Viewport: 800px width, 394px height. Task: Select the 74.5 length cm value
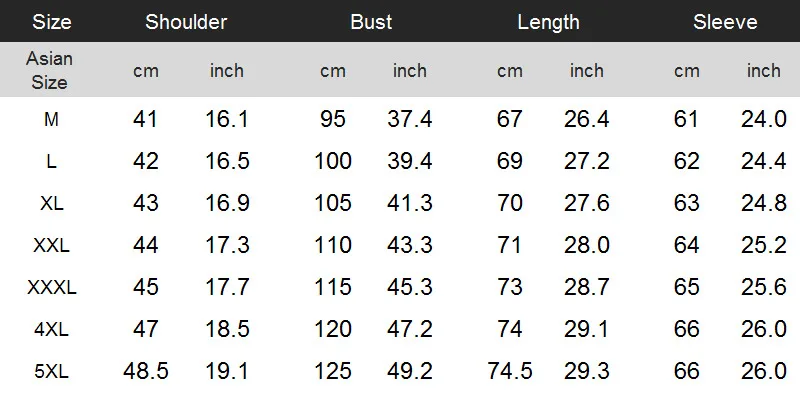(x=510, y=371)
